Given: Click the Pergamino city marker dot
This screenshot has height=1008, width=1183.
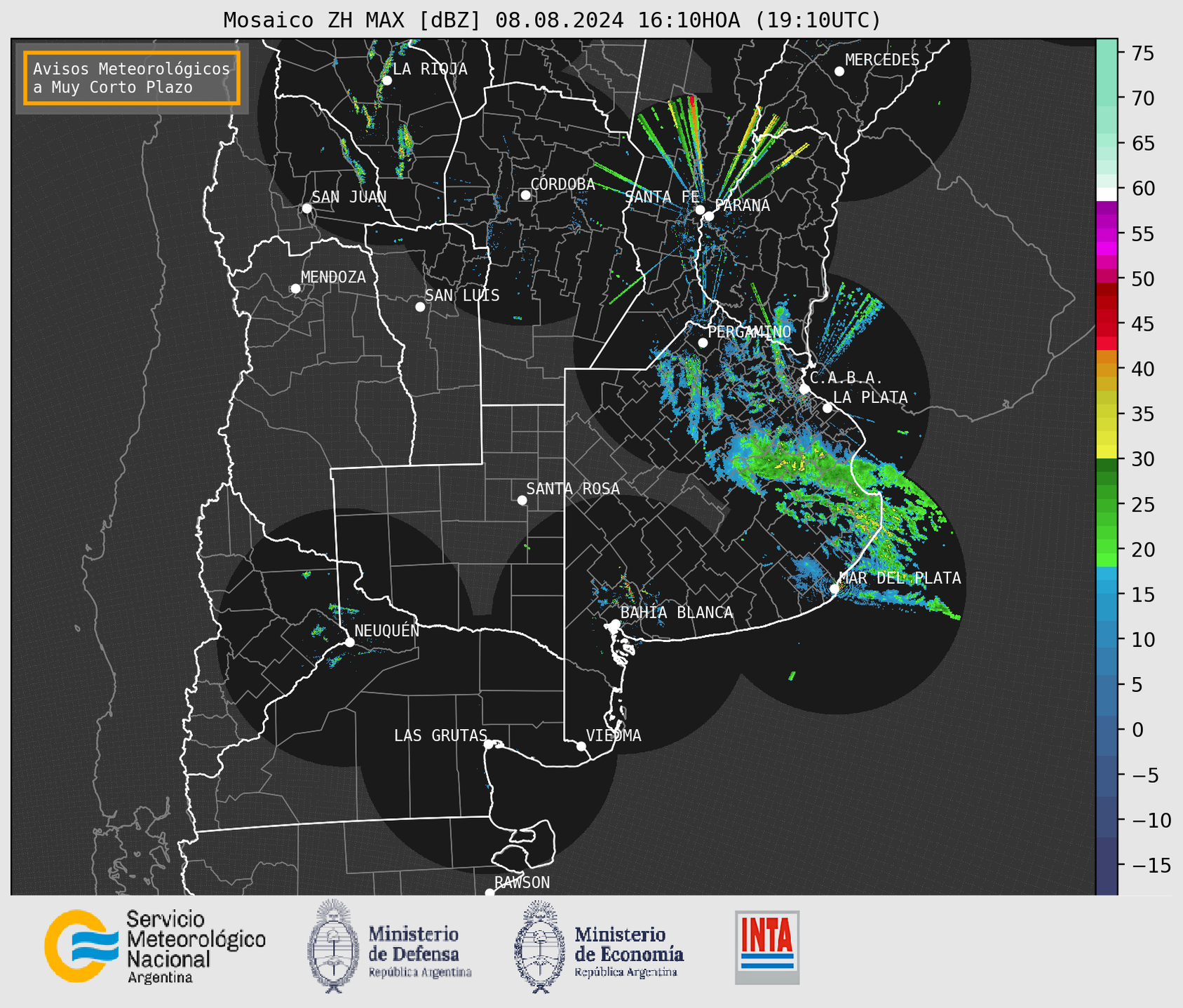Looking at the screenshot, I should pos(703,343).
